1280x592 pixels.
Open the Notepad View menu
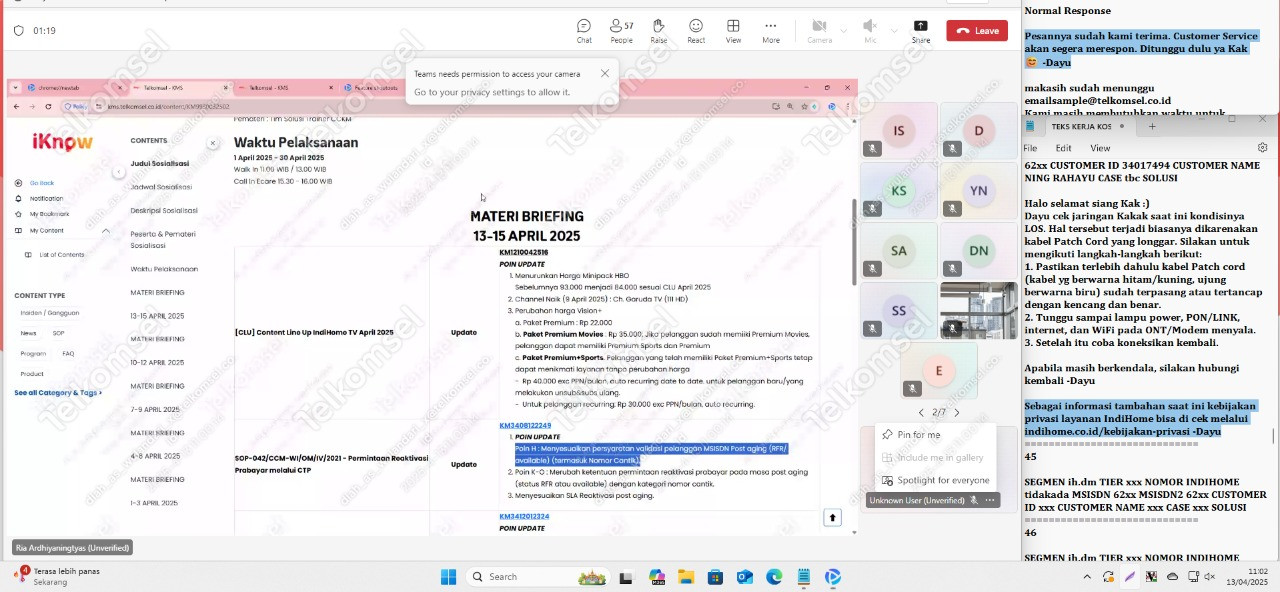[x=1100, y=148]
